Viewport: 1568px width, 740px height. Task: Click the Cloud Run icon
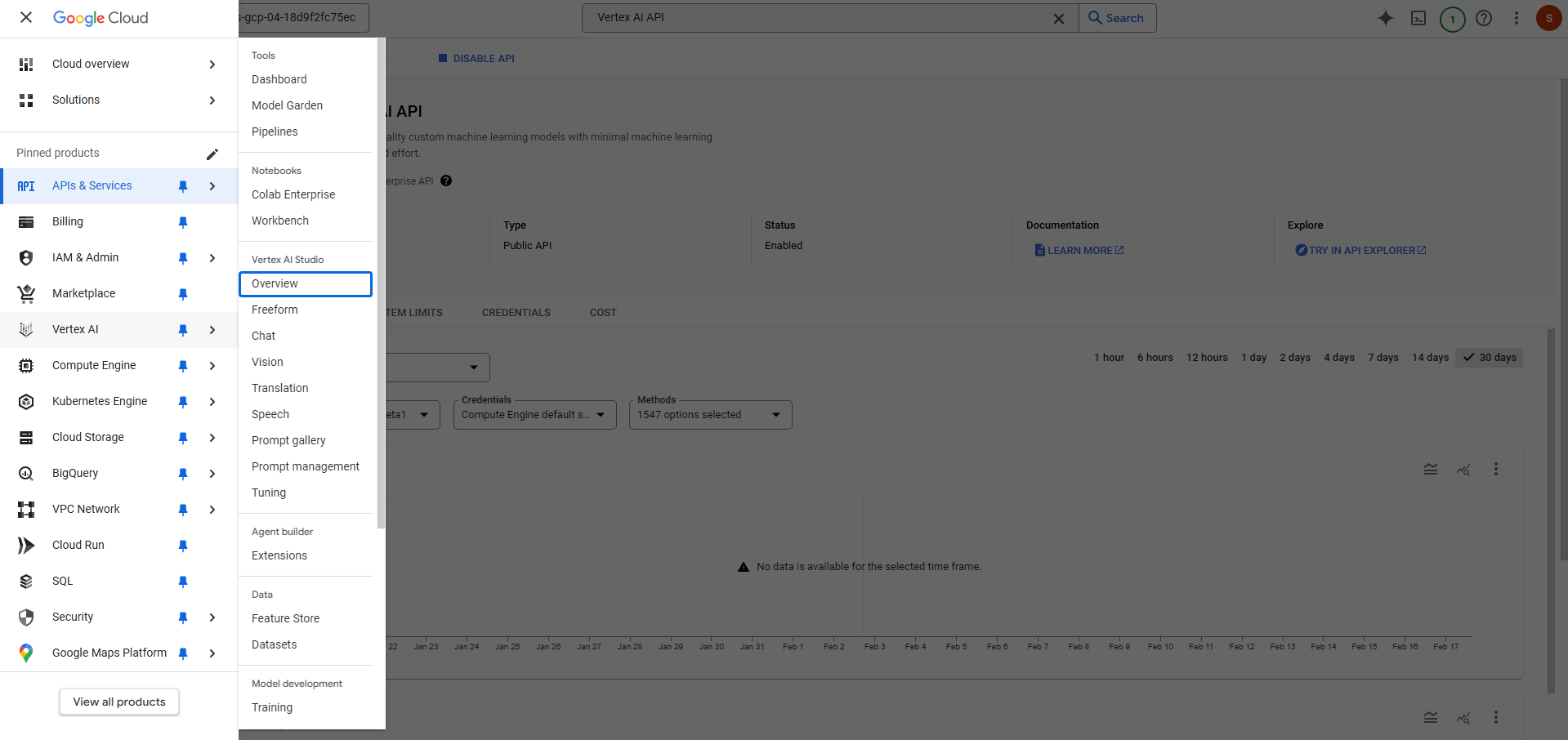26,545
